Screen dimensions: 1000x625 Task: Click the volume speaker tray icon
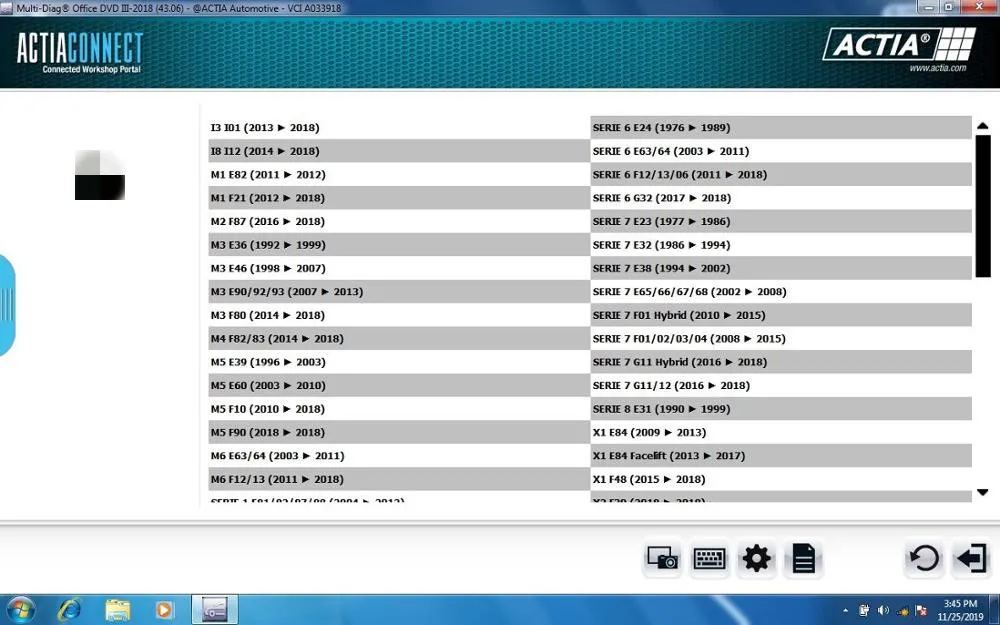883,610
